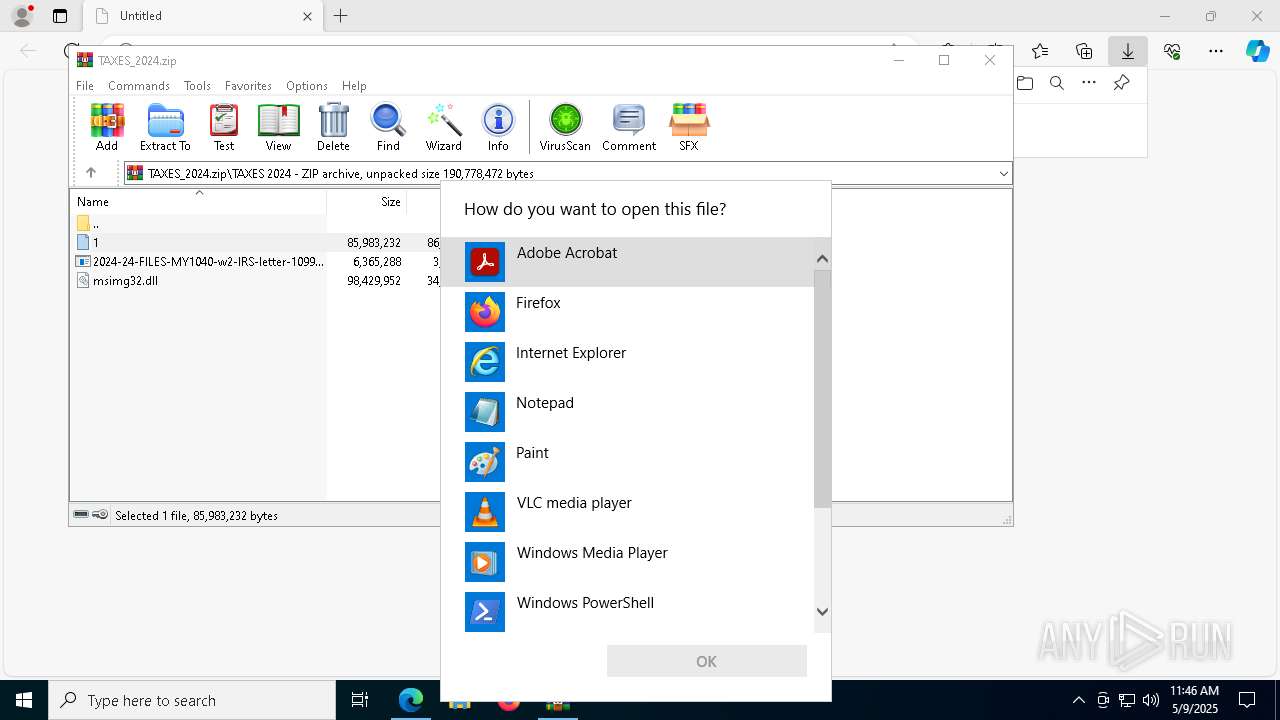Open a new tab in Edge

pos(340,16)
